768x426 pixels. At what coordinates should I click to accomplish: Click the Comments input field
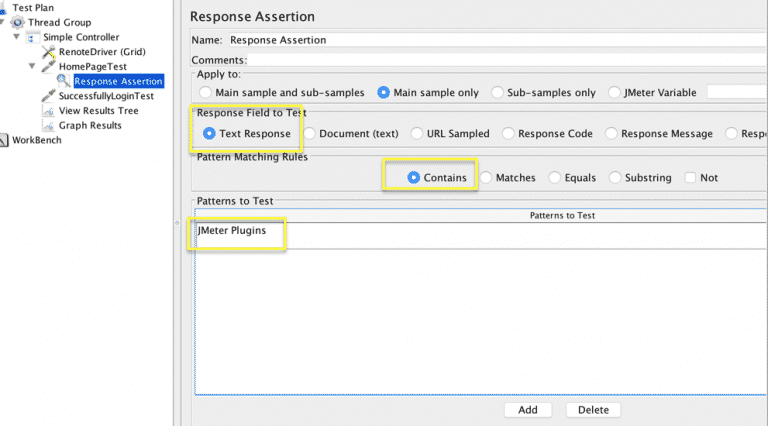click(x=507, y=60)
